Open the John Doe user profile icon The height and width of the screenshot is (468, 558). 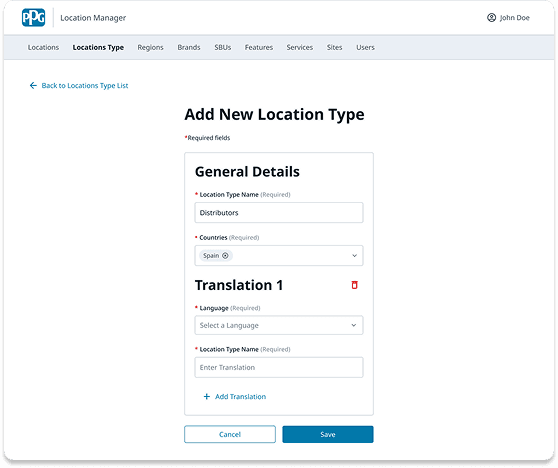click(491, 17)
